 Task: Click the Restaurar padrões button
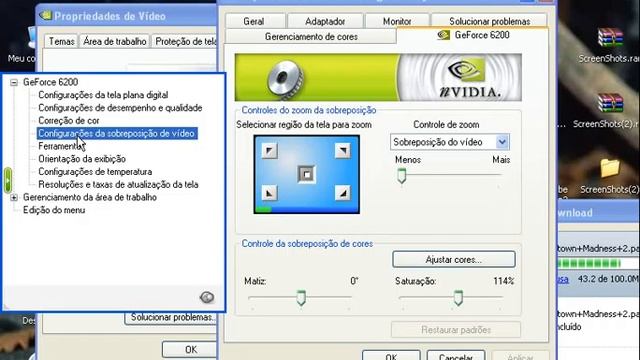click(x=456, y=330)
